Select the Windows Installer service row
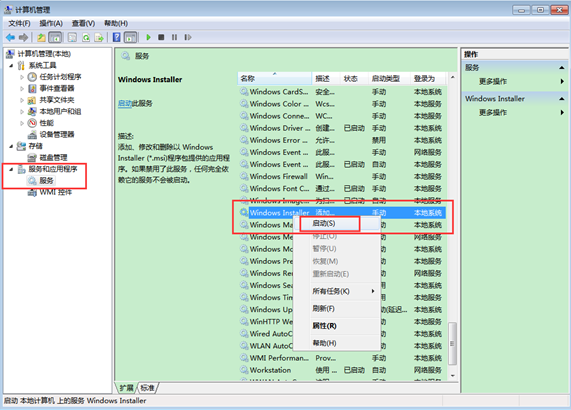Viewport: 571px width, 410px height. tap(342, 213)
